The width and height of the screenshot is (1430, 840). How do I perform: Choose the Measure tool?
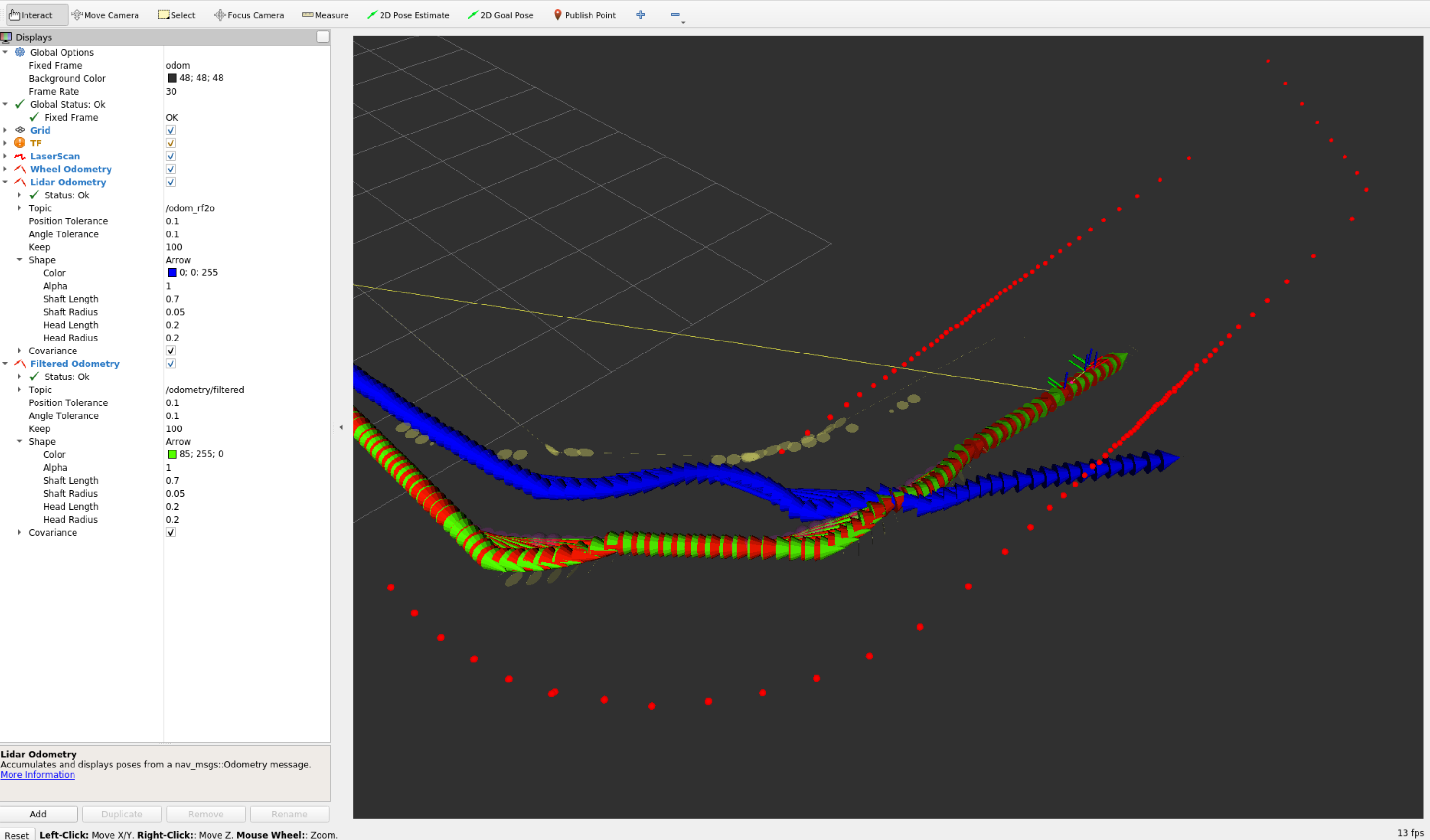325,15
